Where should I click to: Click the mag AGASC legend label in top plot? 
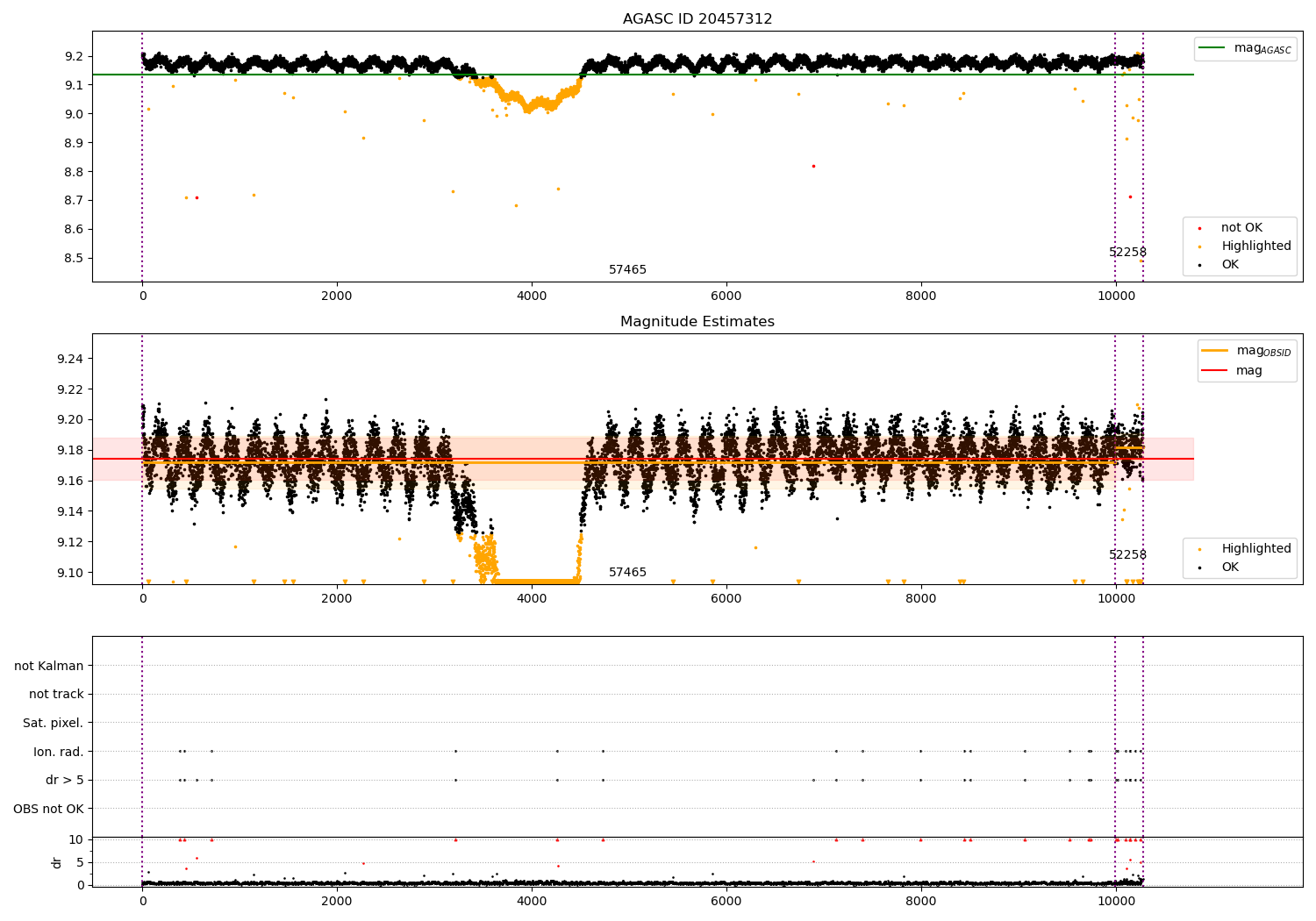pyautogui.click(x=1262, y=48)
